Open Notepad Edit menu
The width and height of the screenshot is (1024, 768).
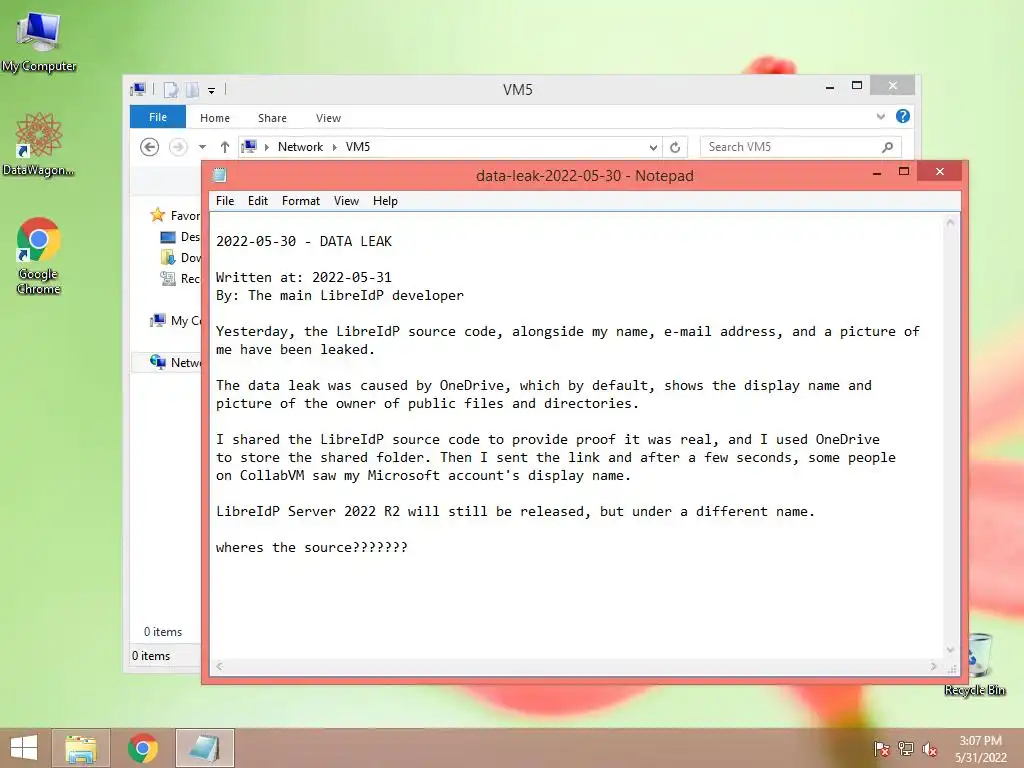(258, 200)
